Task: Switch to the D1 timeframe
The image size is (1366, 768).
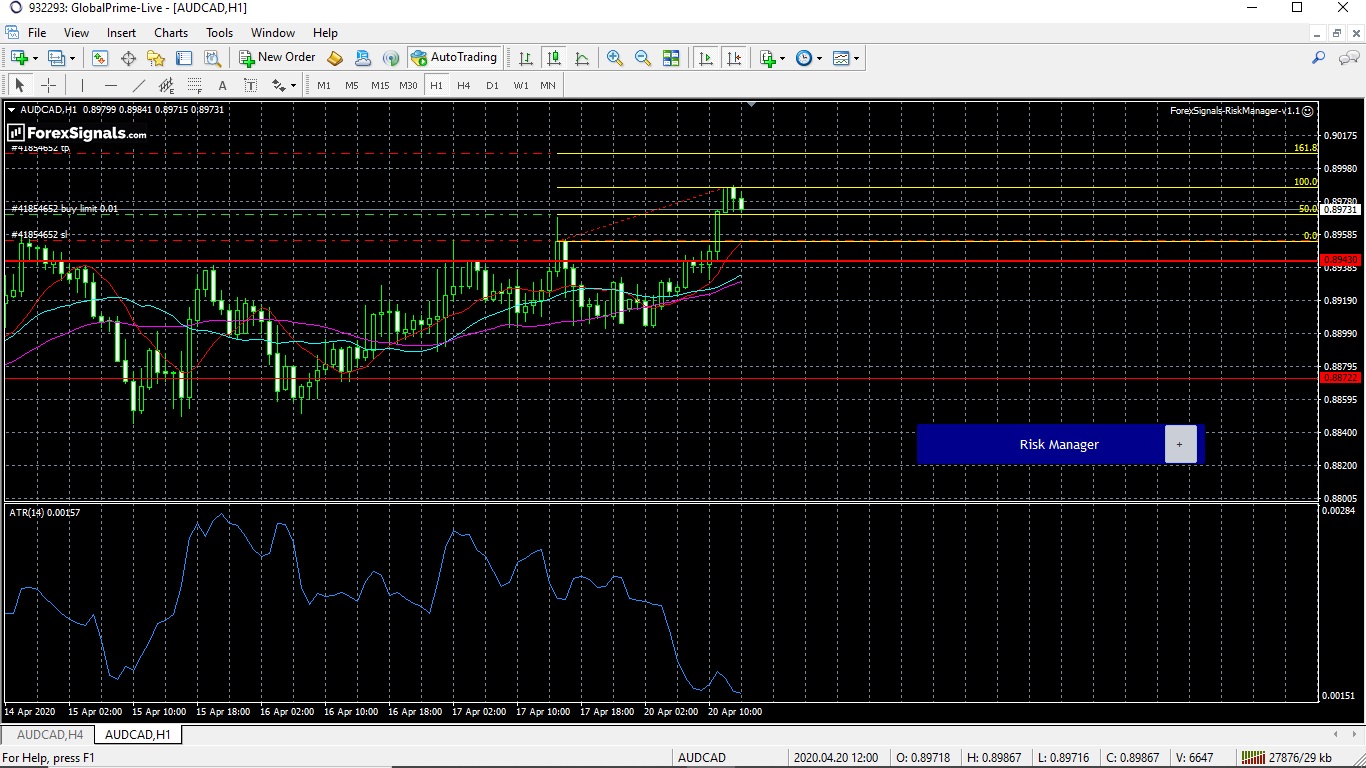Action: (492, 85)
